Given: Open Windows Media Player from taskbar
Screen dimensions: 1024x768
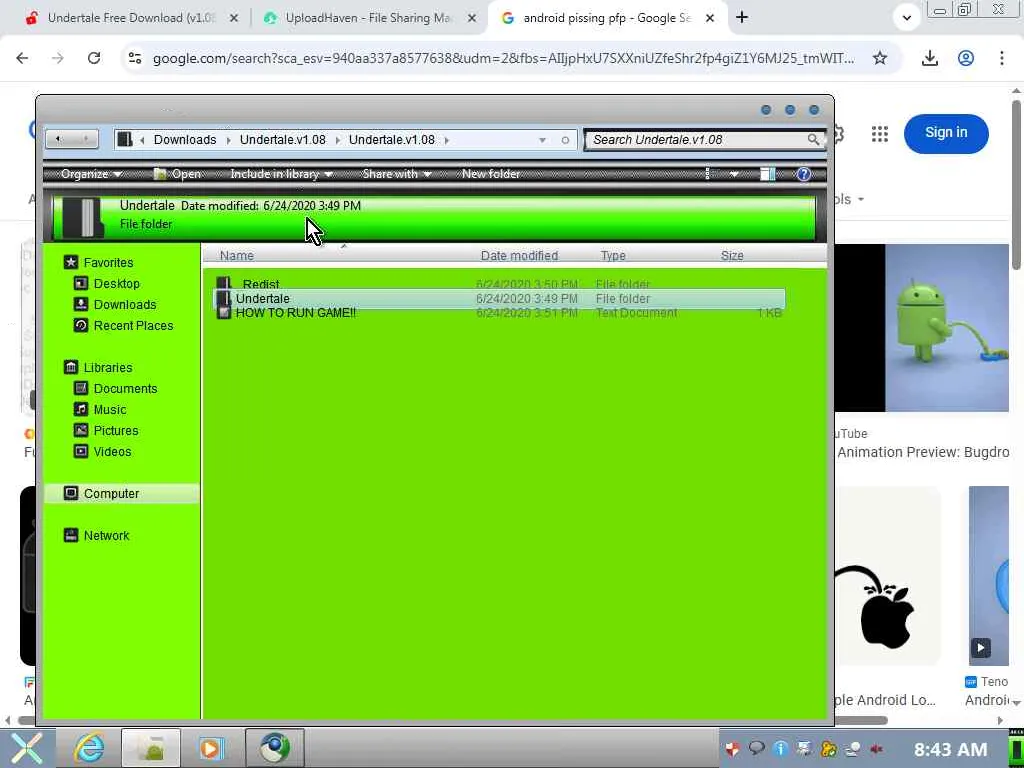Looking at the screenshot, I should (x=212, y=748).
